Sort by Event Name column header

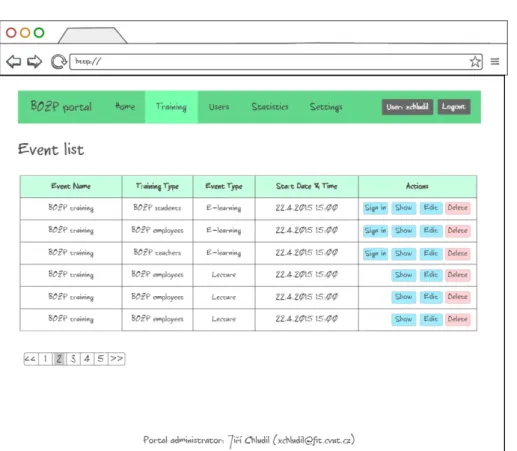coord(71,186)
